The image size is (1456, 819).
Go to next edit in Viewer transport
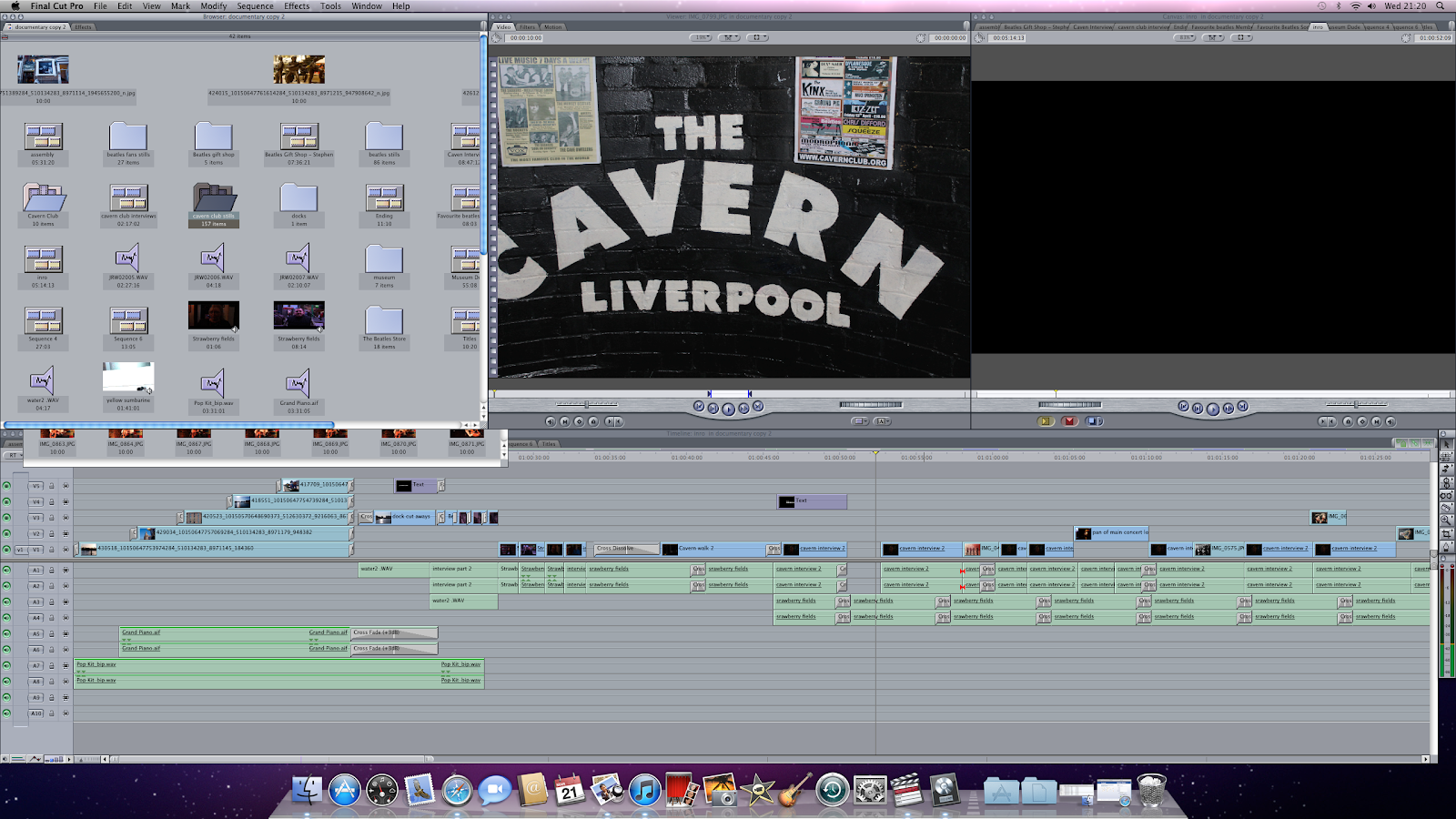click(x=758, y=407)
